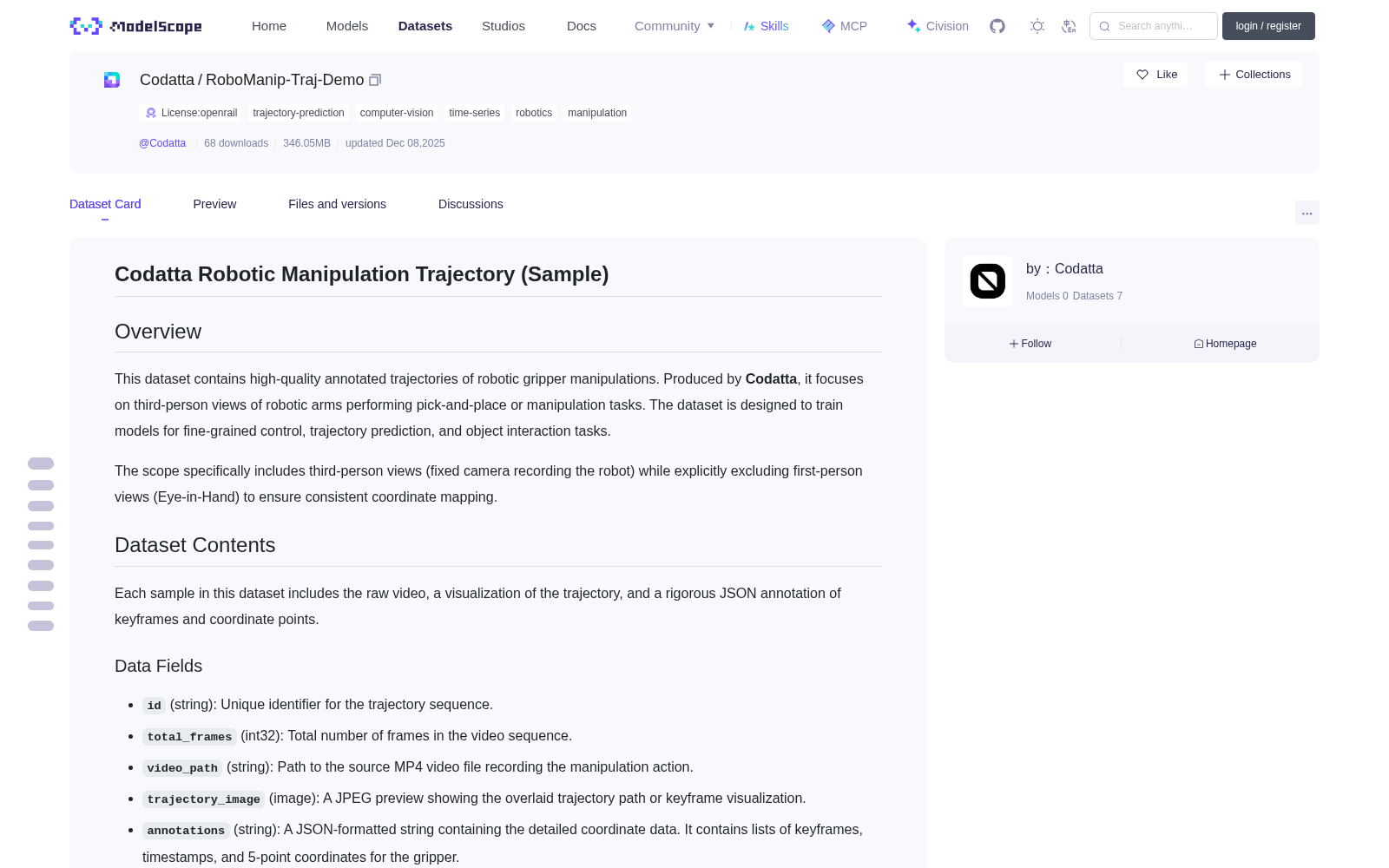The width and height of the screenshot is (1389, 868).
Task: Click the "68 downloads" text
Action: [236, 143]
